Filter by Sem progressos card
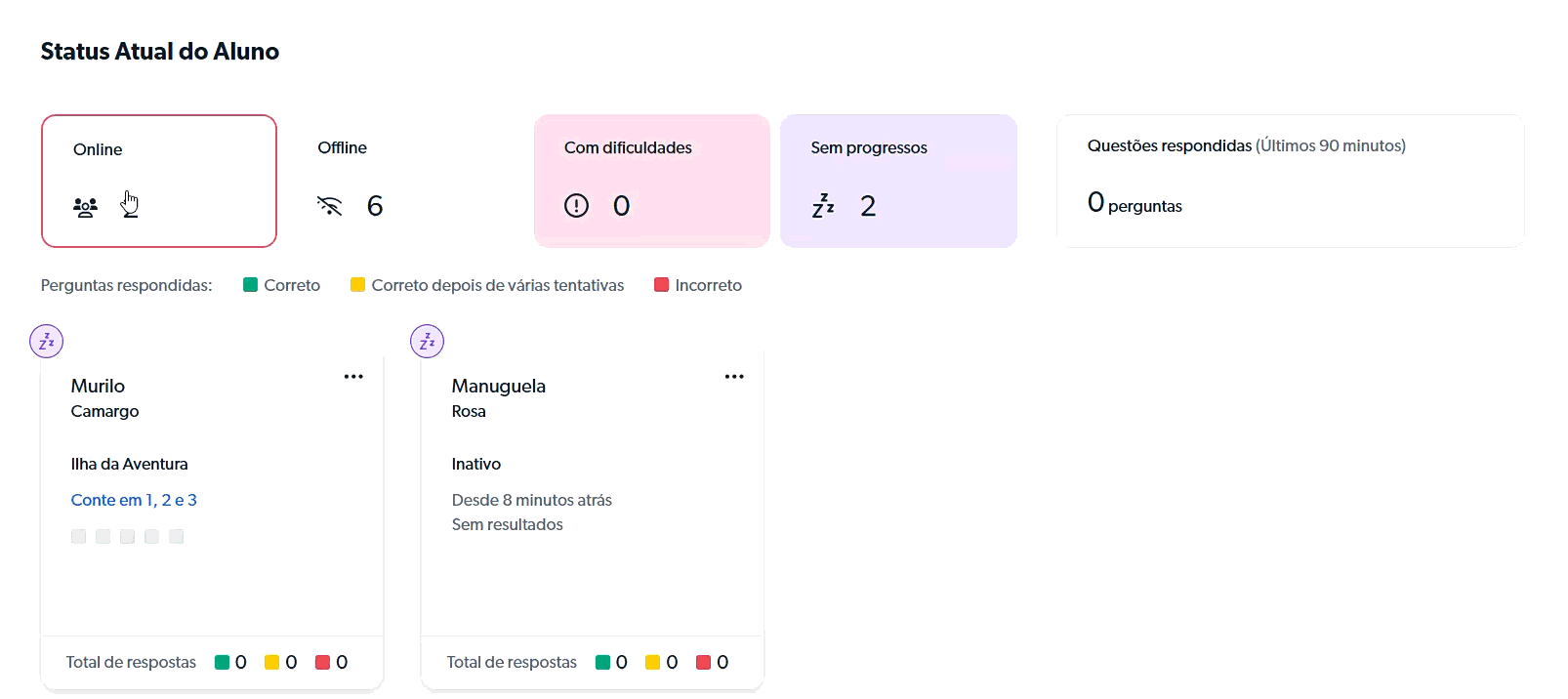Viewport: 1568px width, 699px height. coord(898,181)
